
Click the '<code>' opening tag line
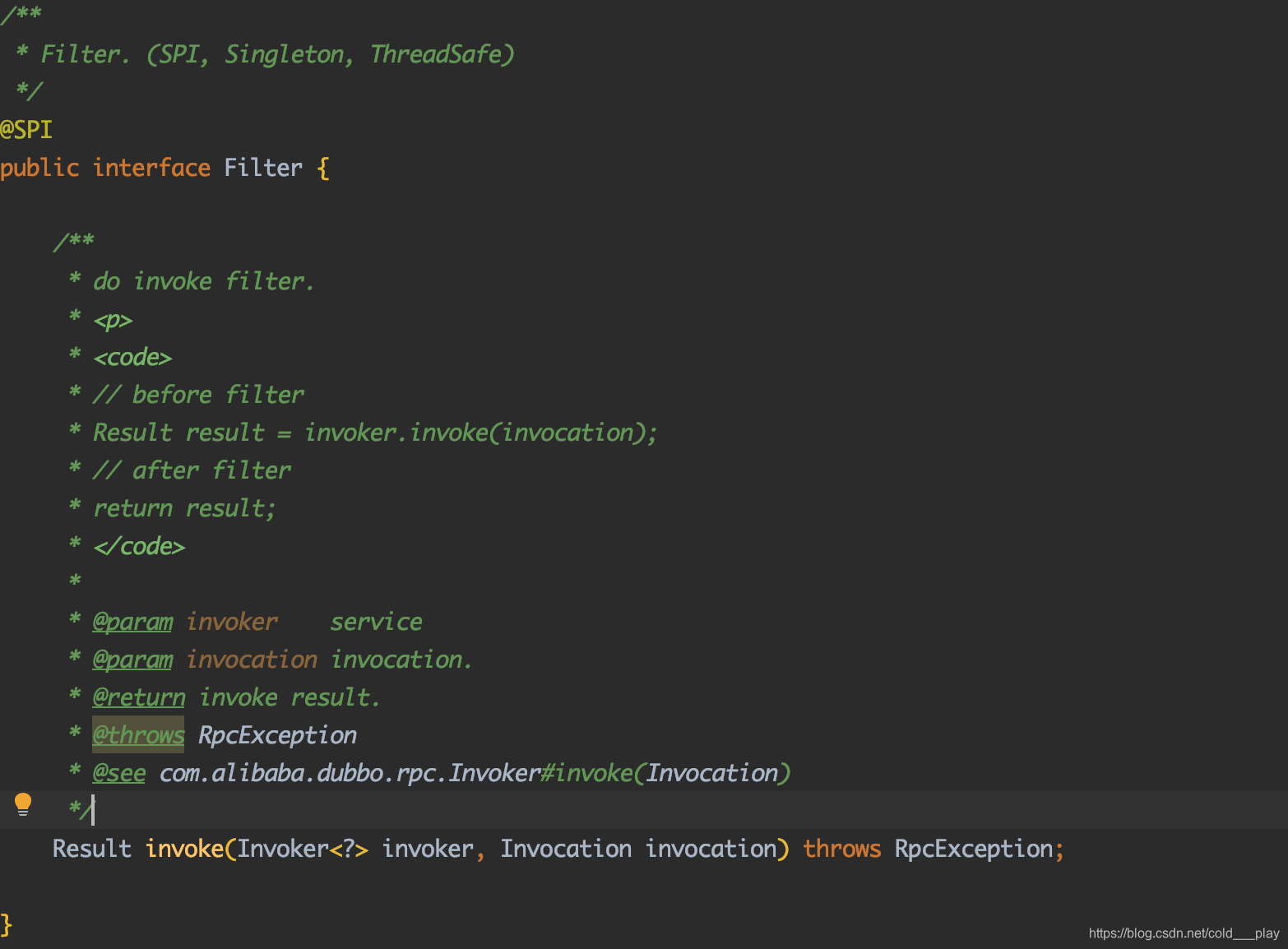pos(132,358)
